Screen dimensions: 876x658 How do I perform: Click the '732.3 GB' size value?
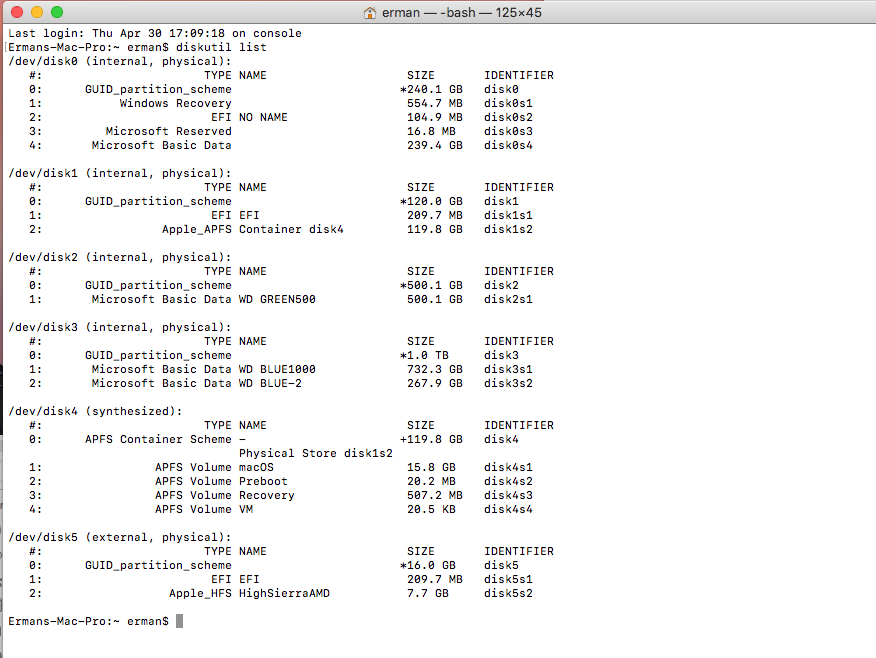tap(435, 369)
